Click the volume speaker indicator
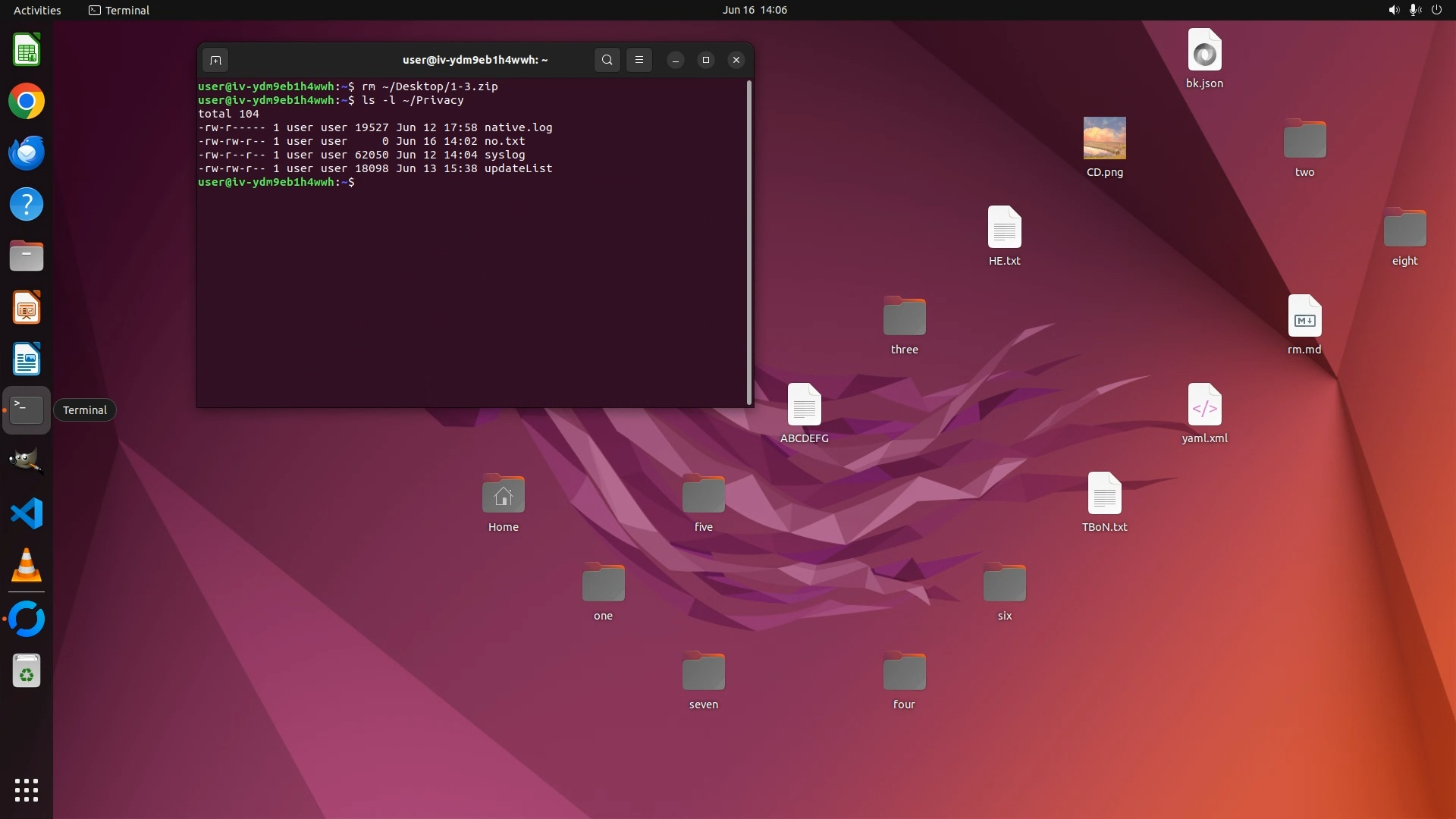 1393,10
